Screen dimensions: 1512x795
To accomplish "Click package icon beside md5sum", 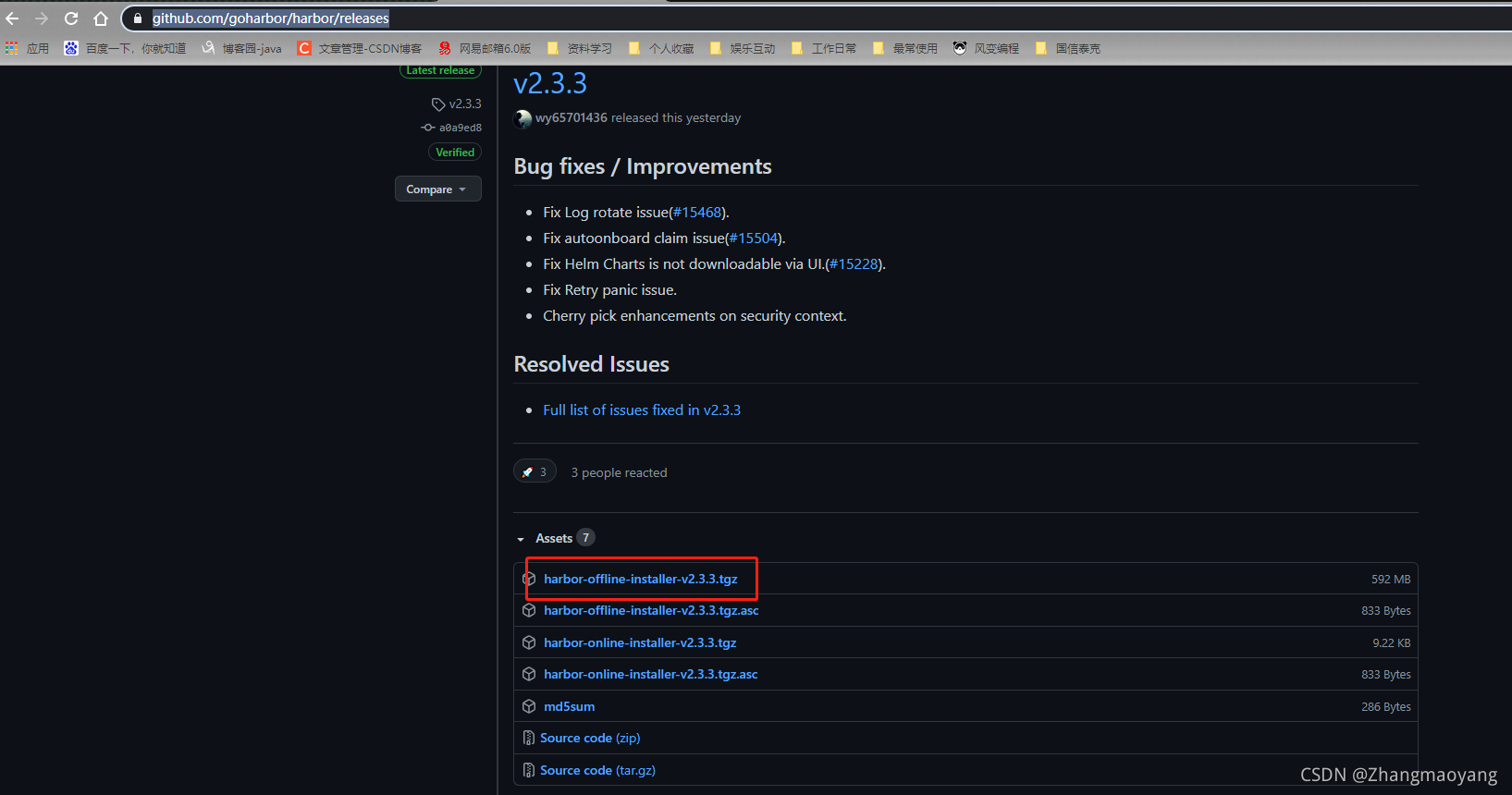I will [x=529, y=706].
